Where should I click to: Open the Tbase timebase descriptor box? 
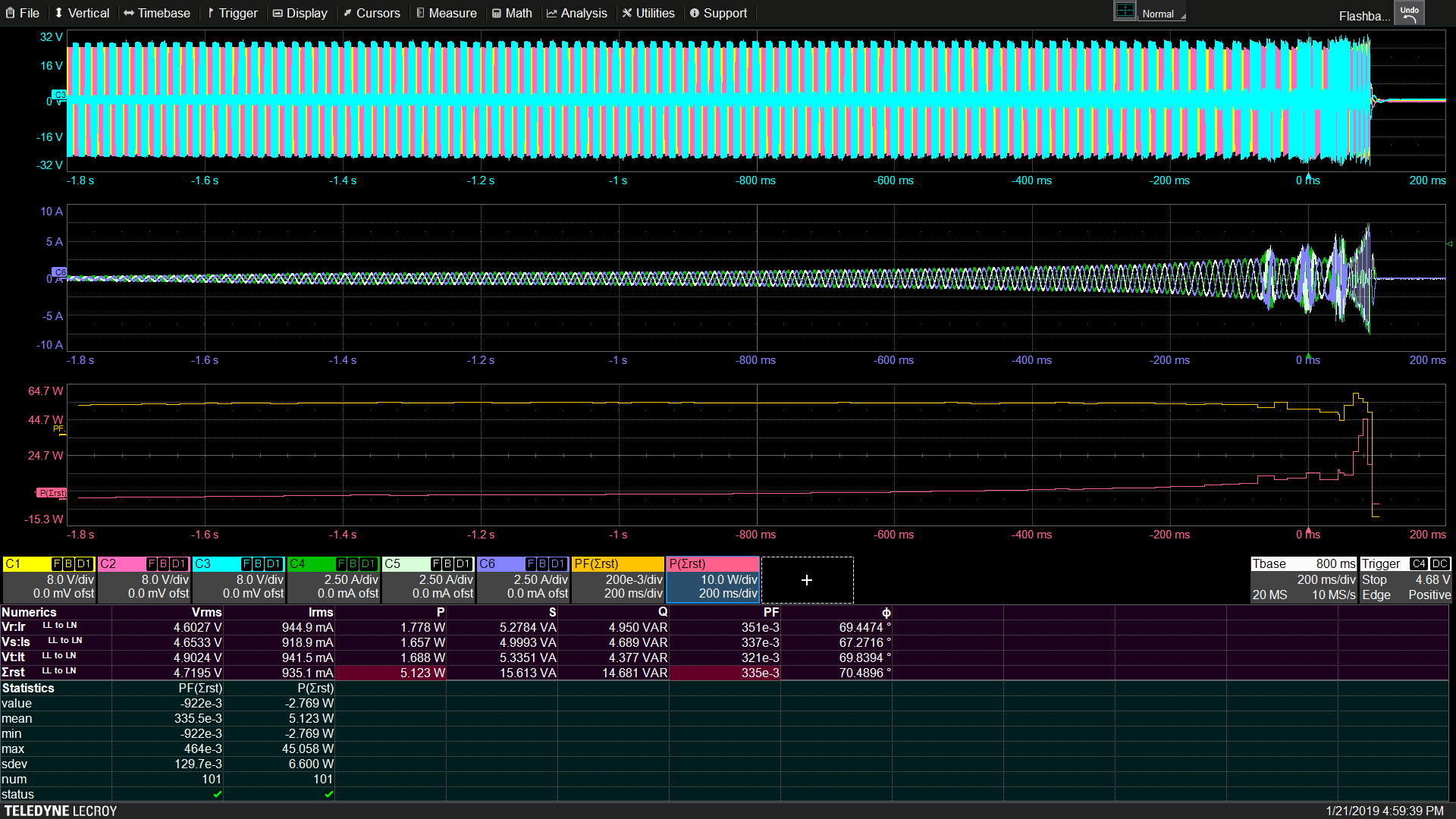(x=1303, y=580)
